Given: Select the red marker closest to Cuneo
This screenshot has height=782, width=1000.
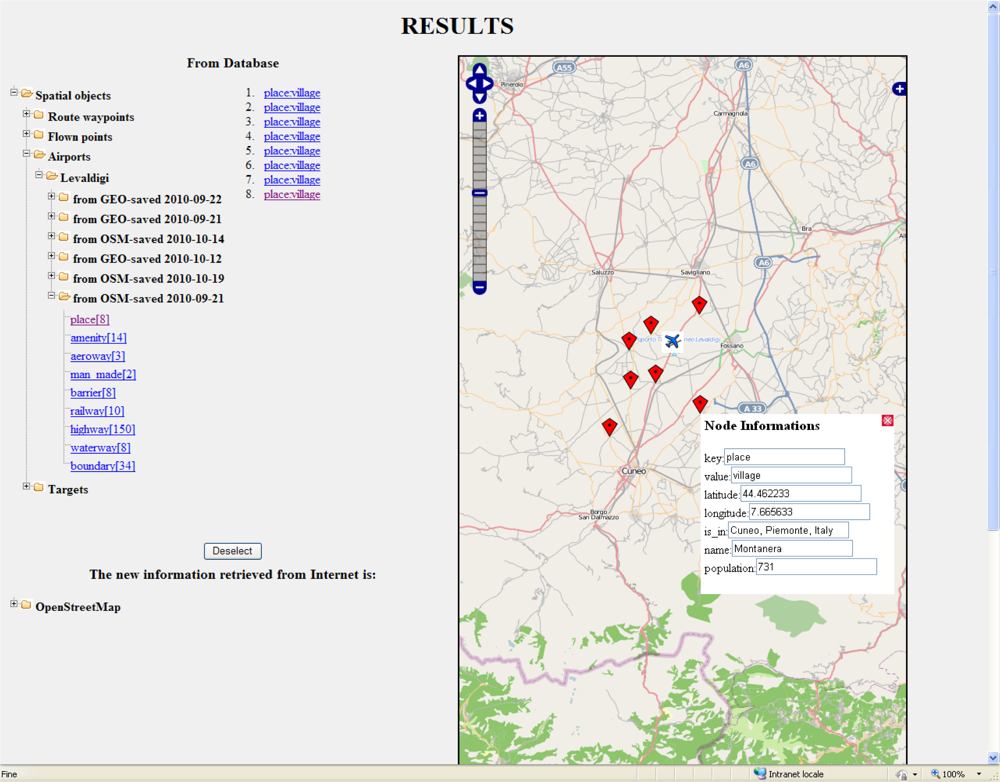Looking at the screenshot, I should (x=610, y=427).
